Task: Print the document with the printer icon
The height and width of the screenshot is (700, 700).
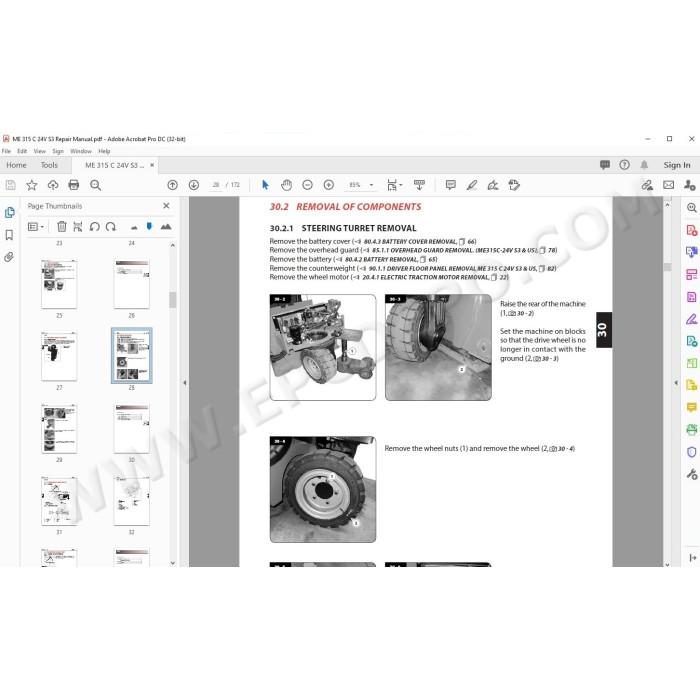Action: click(x=74, y=185)
